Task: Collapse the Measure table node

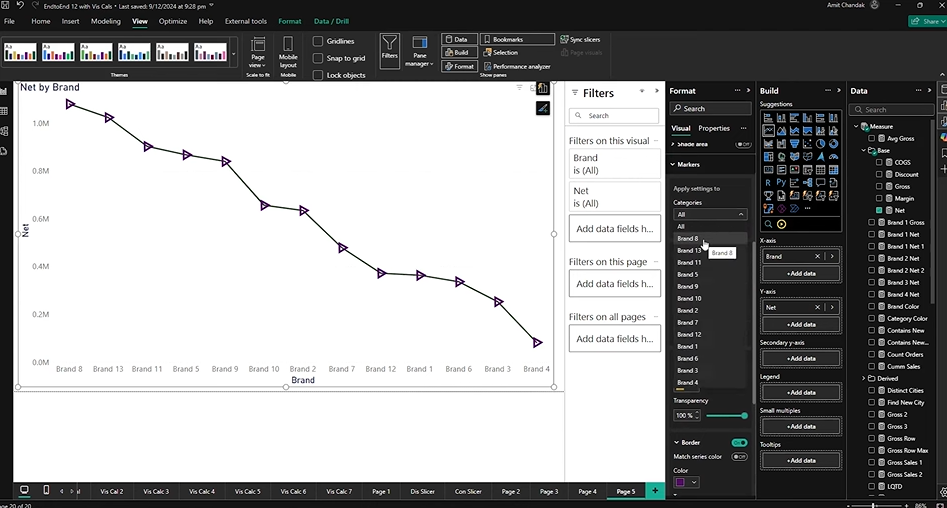Action: (x=856, y=126)
